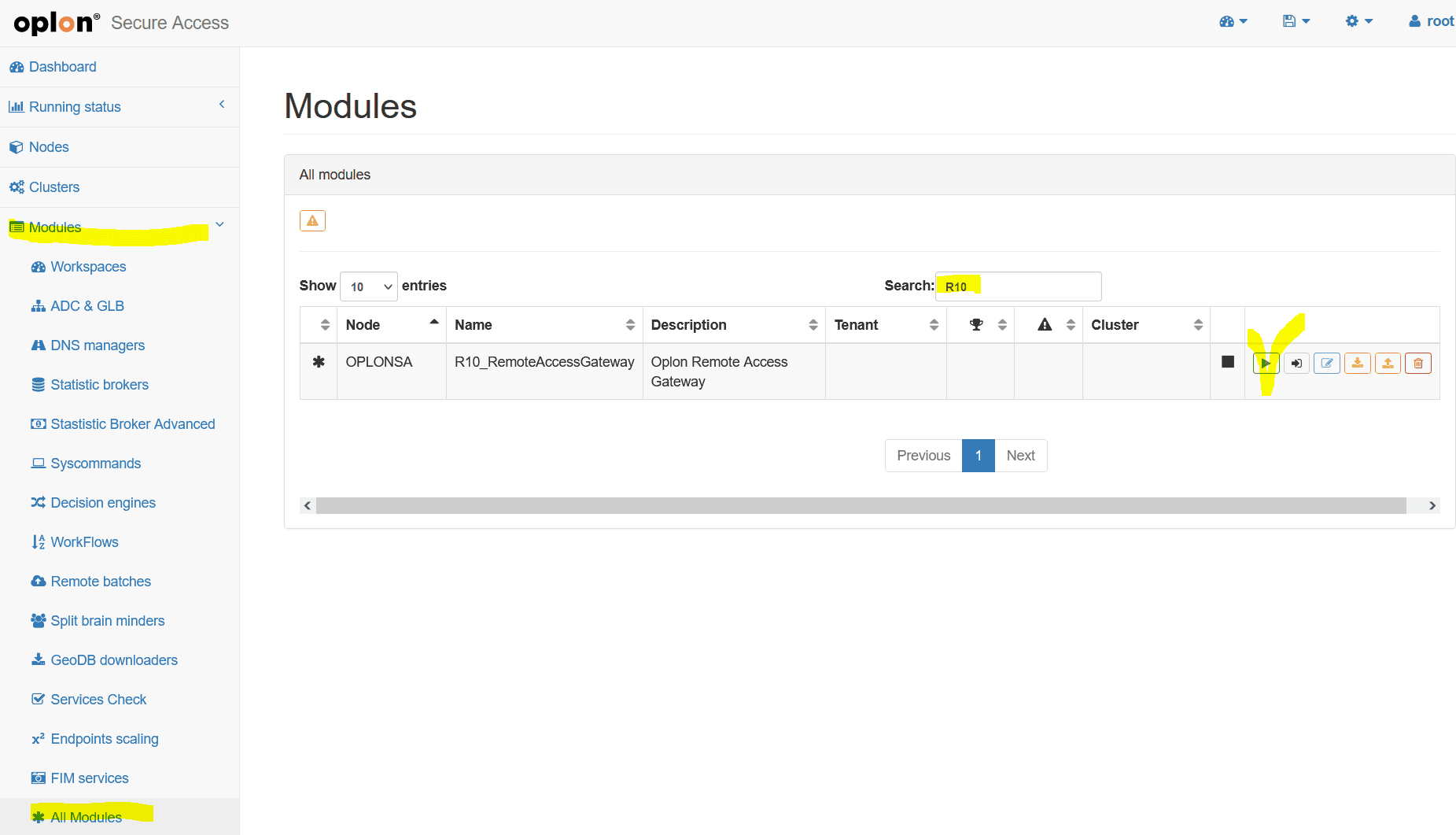Open the Show entries count dropdown
1456x835 pixels.
click(x=369, y=286)
